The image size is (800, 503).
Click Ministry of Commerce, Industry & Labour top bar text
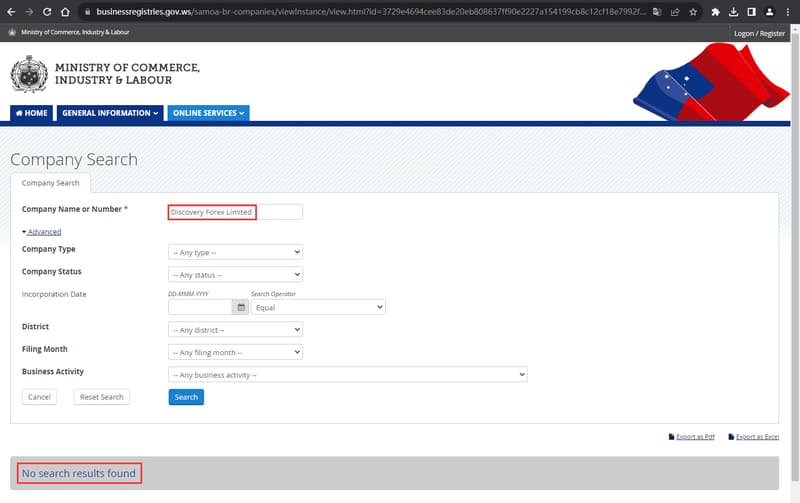(x=75, y=32)
